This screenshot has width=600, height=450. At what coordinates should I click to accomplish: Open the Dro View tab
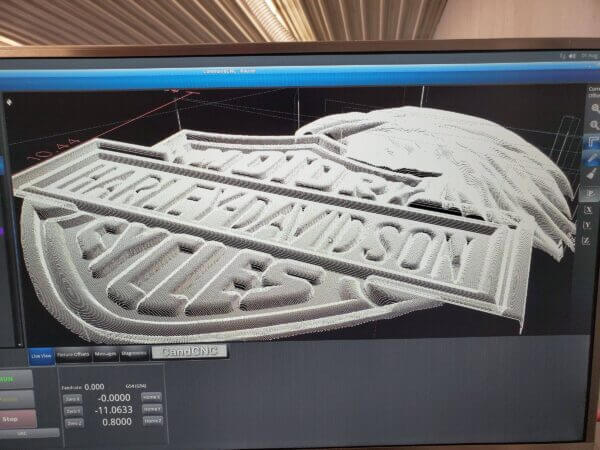click(x=41, y=356)
